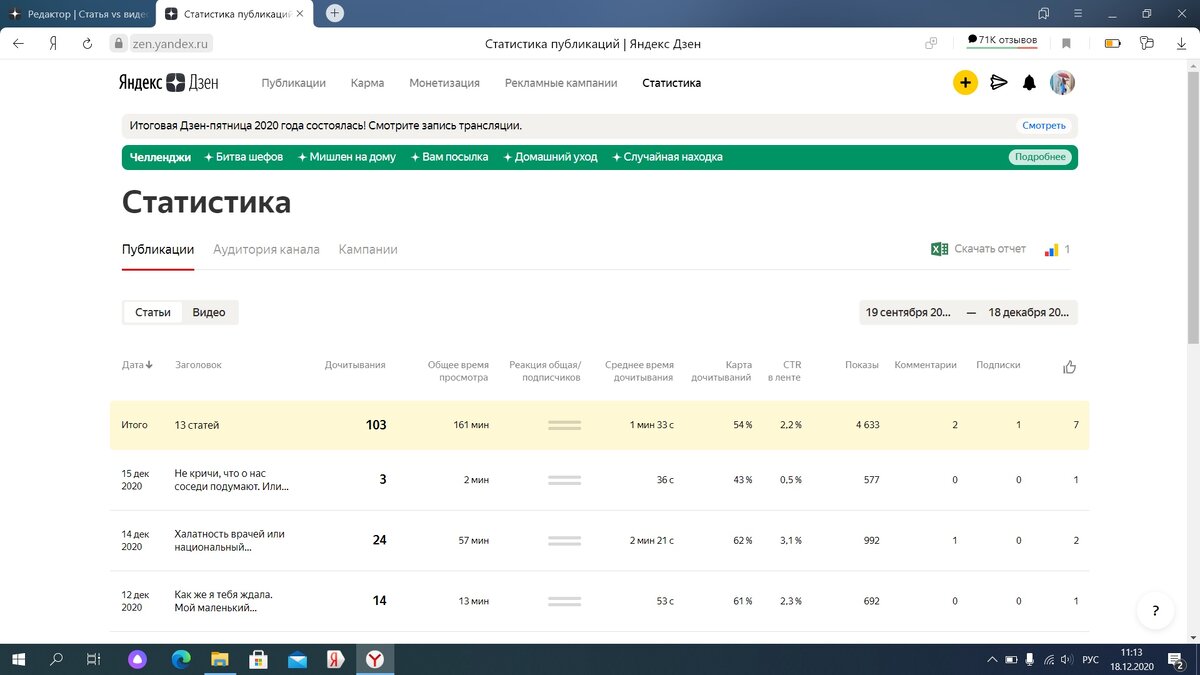Open the help question mark button
Screen dimensions: 1200x675
click(x=1156, y=610)
